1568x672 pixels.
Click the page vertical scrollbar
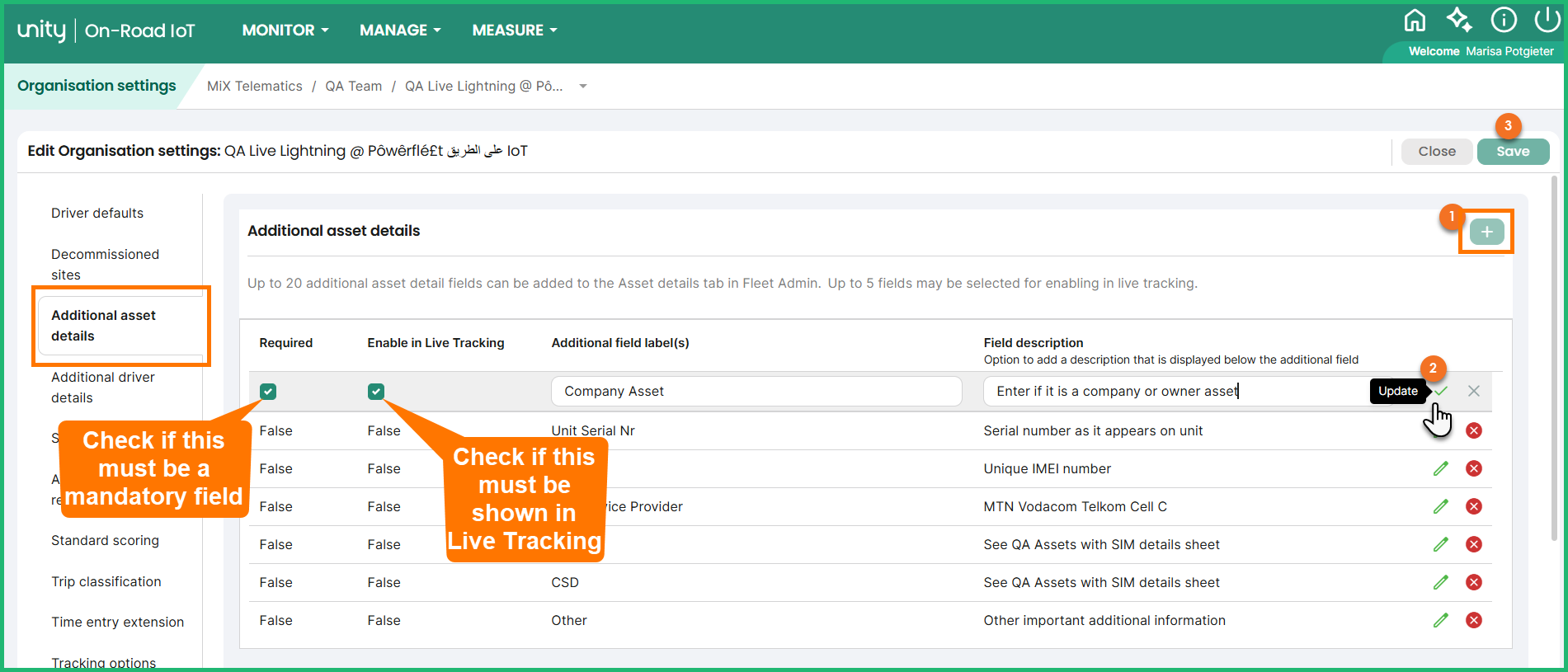[x=1555, y=359]
